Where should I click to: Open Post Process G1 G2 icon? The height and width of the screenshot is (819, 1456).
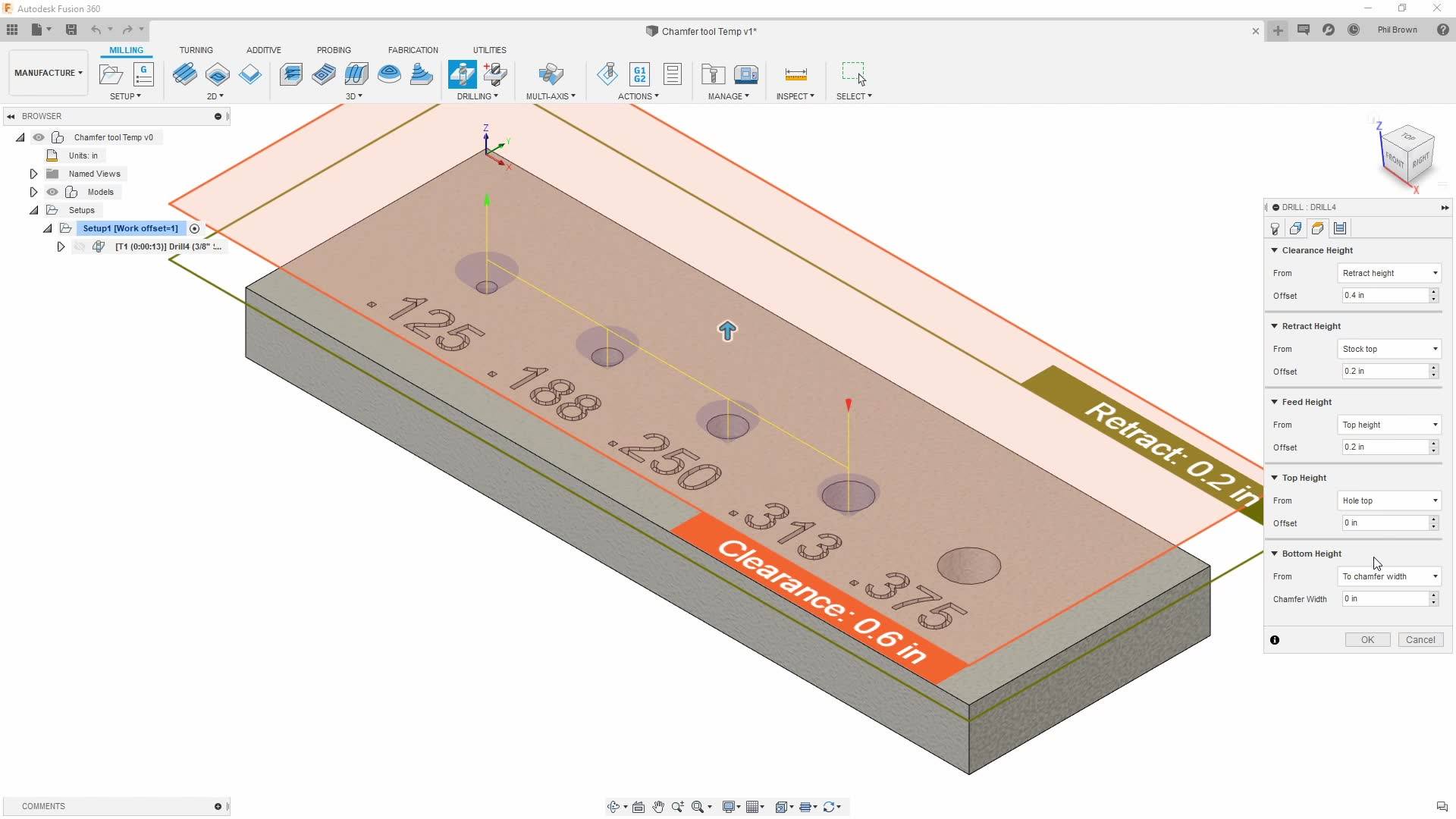point(640,74)
